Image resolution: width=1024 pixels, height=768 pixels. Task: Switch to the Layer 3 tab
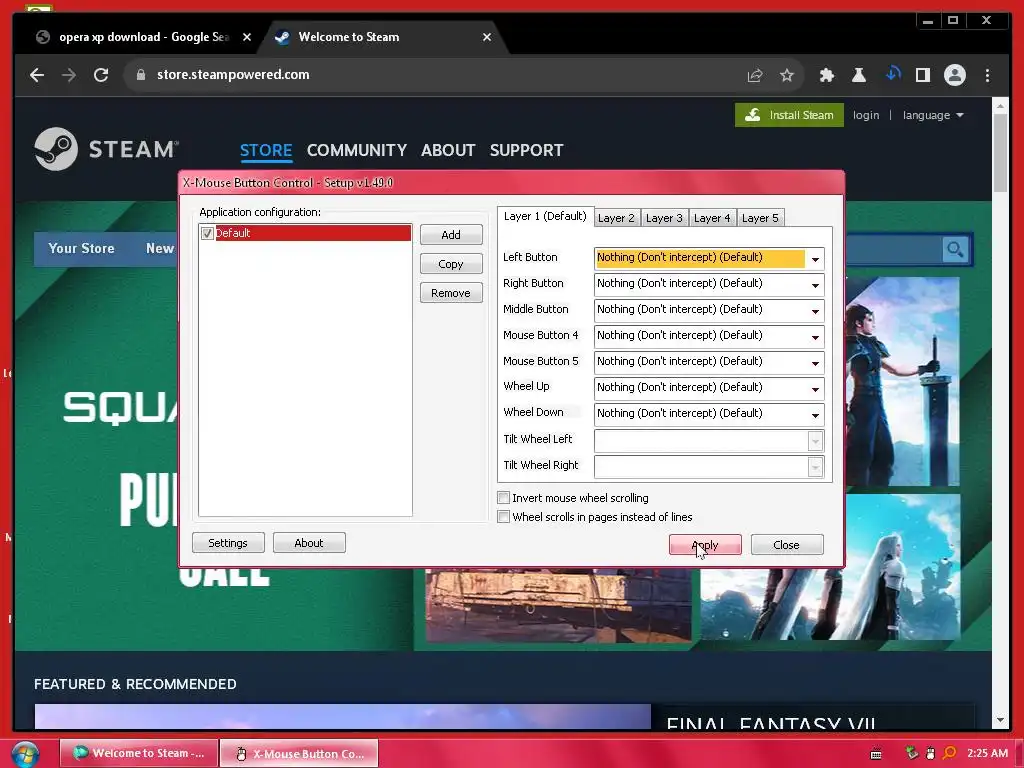tap(664, 218)
